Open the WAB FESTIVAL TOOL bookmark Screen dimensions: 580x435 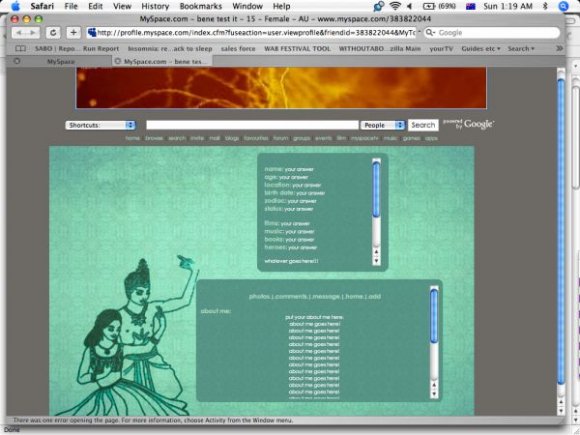pyautogui.click(x=297, y=48)
